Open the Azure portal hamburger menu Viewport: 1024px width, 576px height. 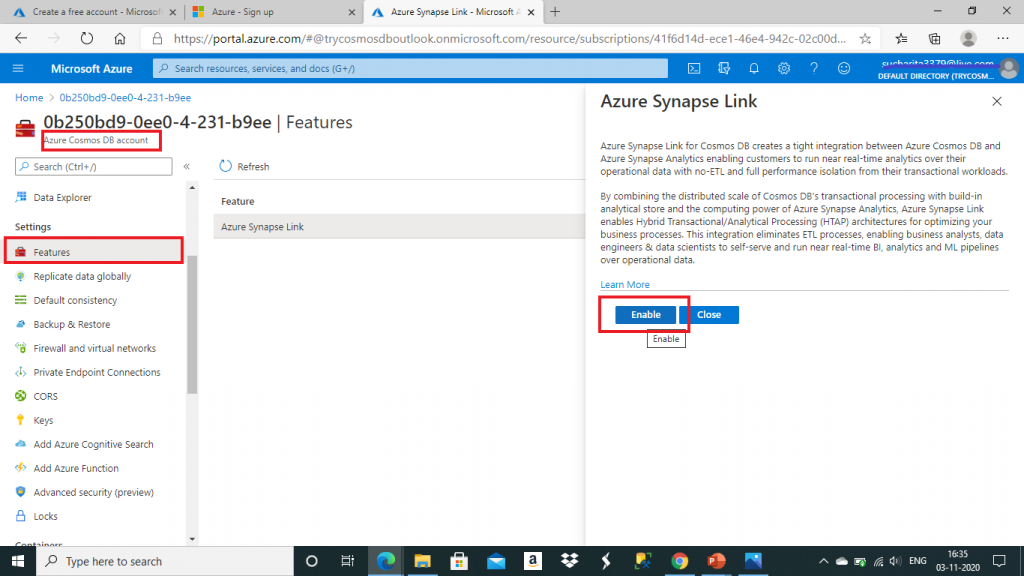click(18, 68)
